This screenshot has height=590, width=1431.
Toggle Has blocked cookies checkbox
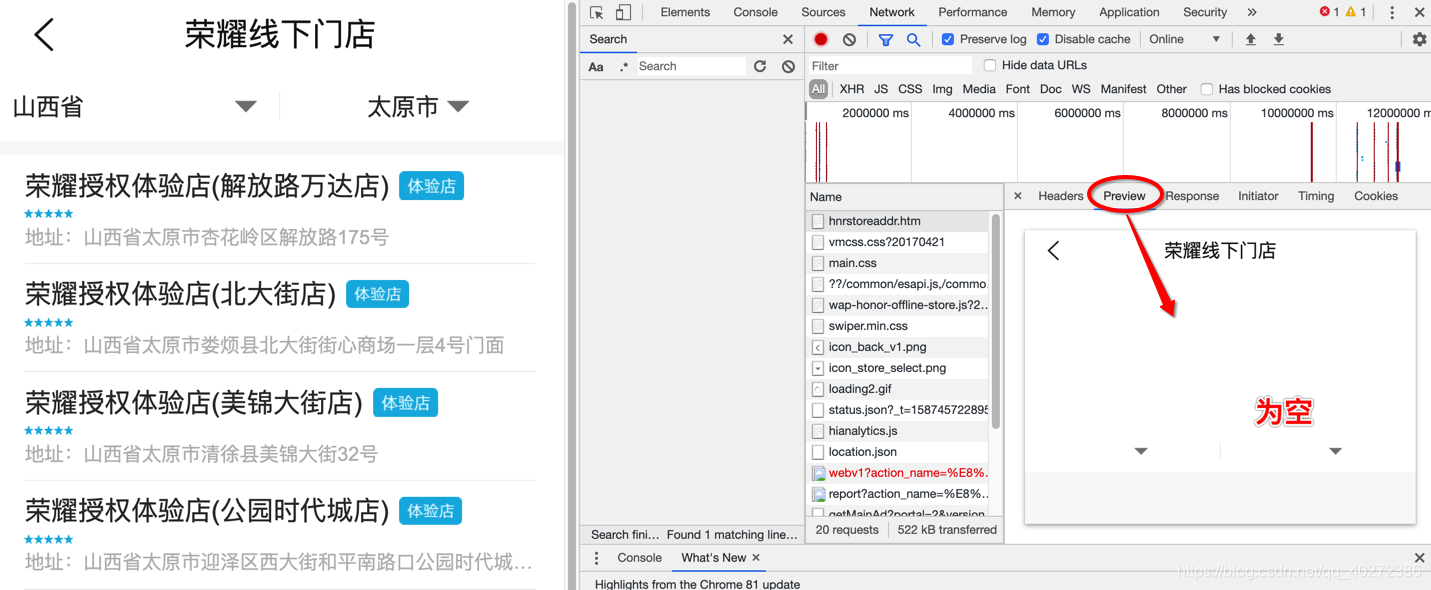pos(1207,89)
